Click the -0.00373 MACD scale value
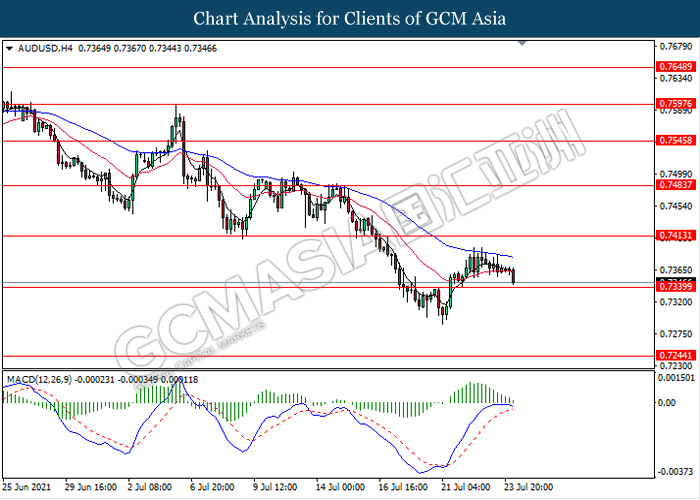 [674, 472]
